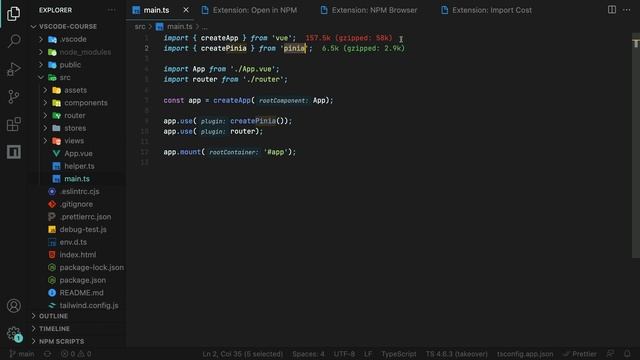The width and height of the screenshot is (640, 360).
Task: Open errors and warnings count
Action: click(x=76, y=354)
